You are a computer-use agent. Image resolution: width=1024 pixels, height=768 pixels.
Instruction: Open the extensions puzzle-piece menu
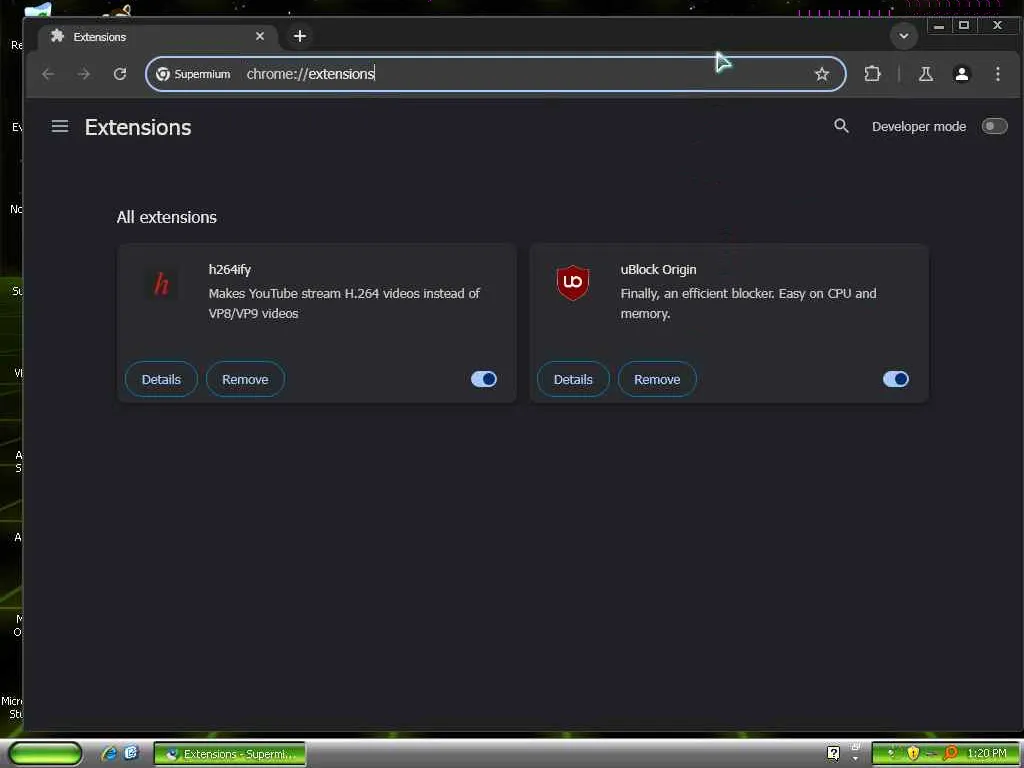click(x=872, y=74)
